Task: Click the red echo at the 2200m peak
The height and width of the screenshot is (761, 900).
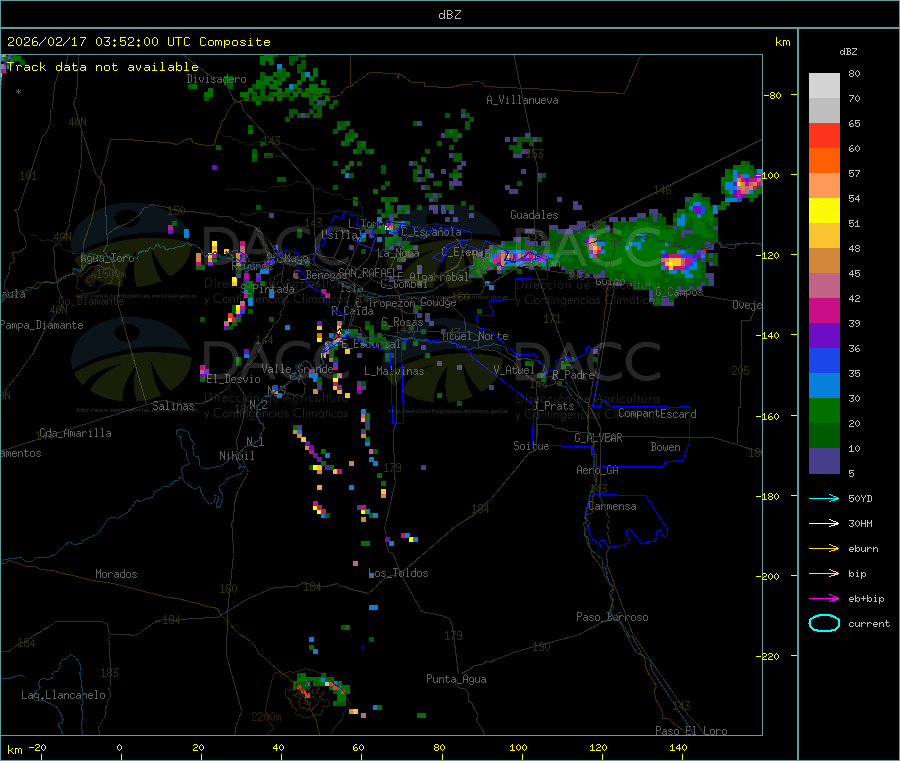Action: tap(304, 693)
